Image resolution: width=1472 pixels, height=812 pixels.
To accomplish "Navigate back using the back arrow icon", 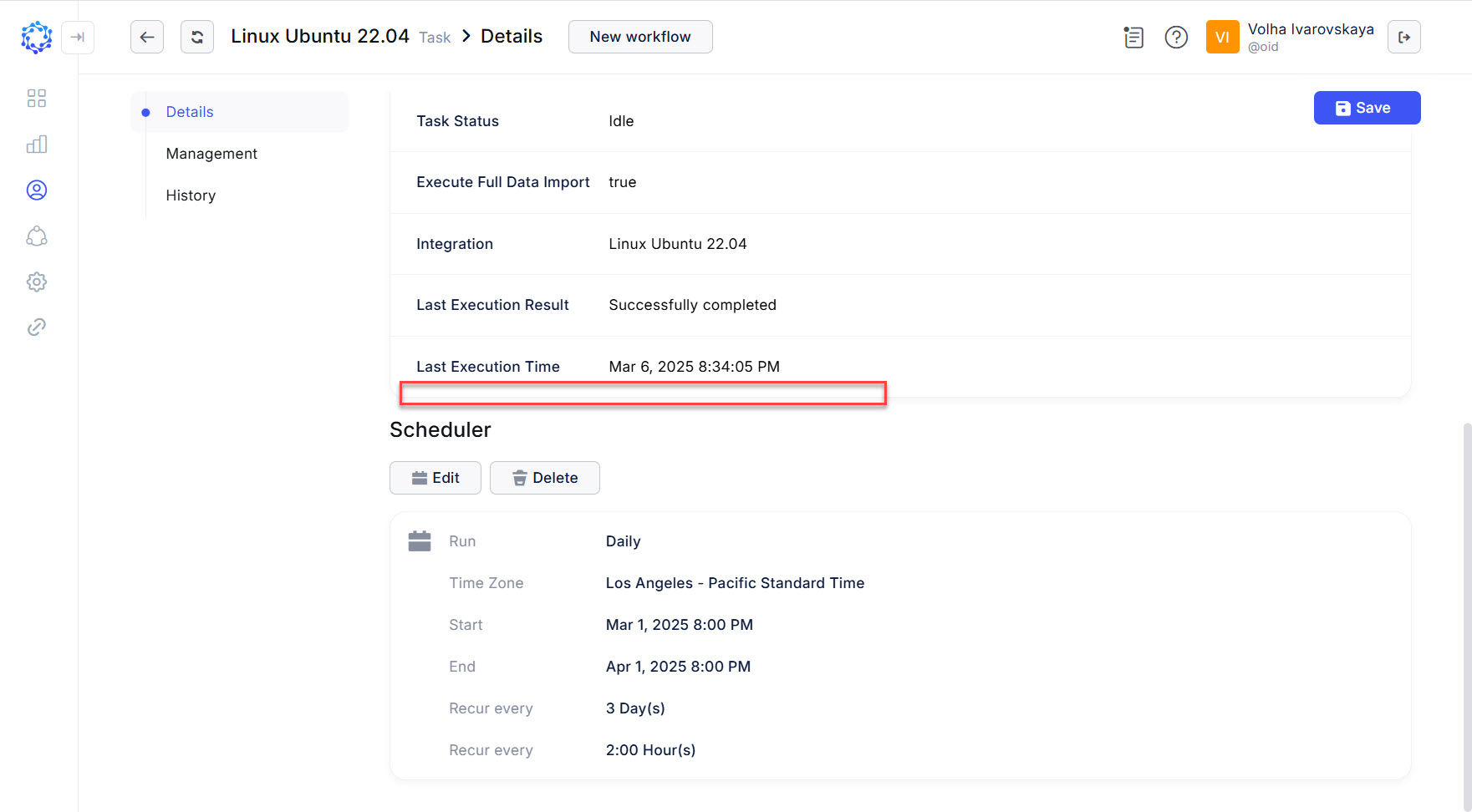I will click(147, 37).
